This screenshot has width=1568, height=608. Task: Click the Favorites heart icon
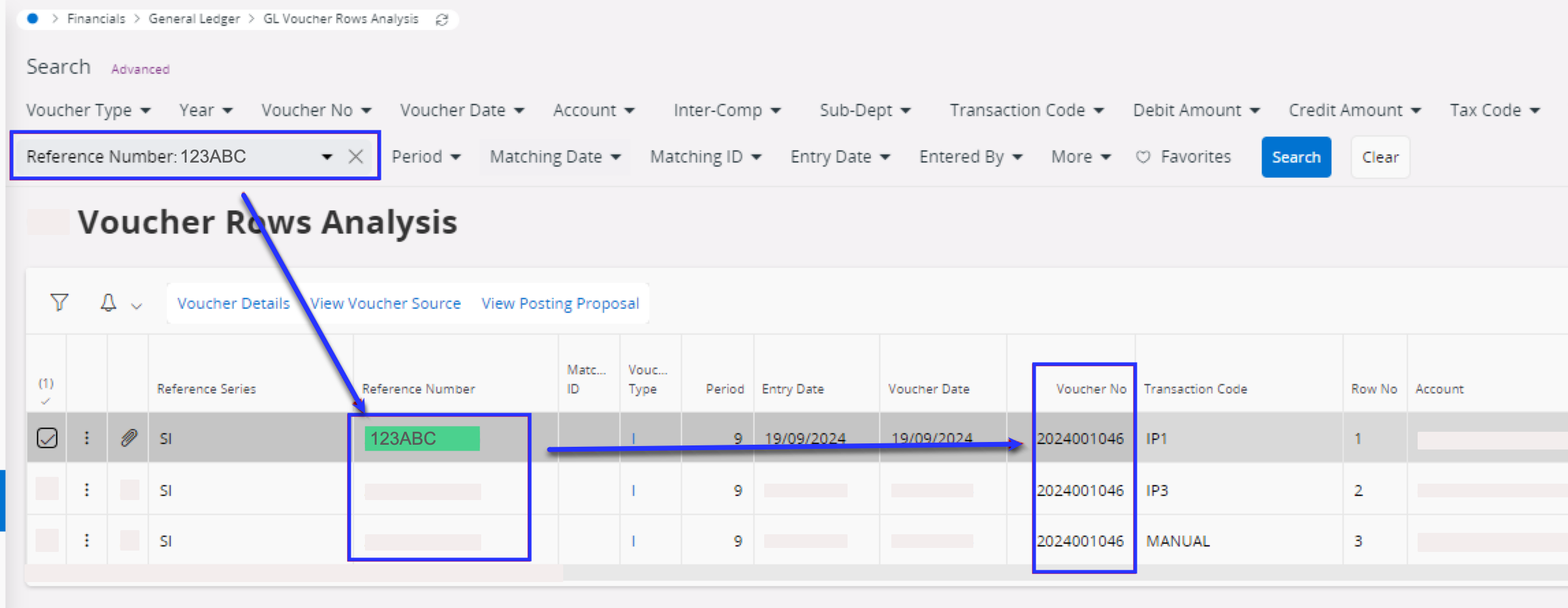pos(1143,157)
